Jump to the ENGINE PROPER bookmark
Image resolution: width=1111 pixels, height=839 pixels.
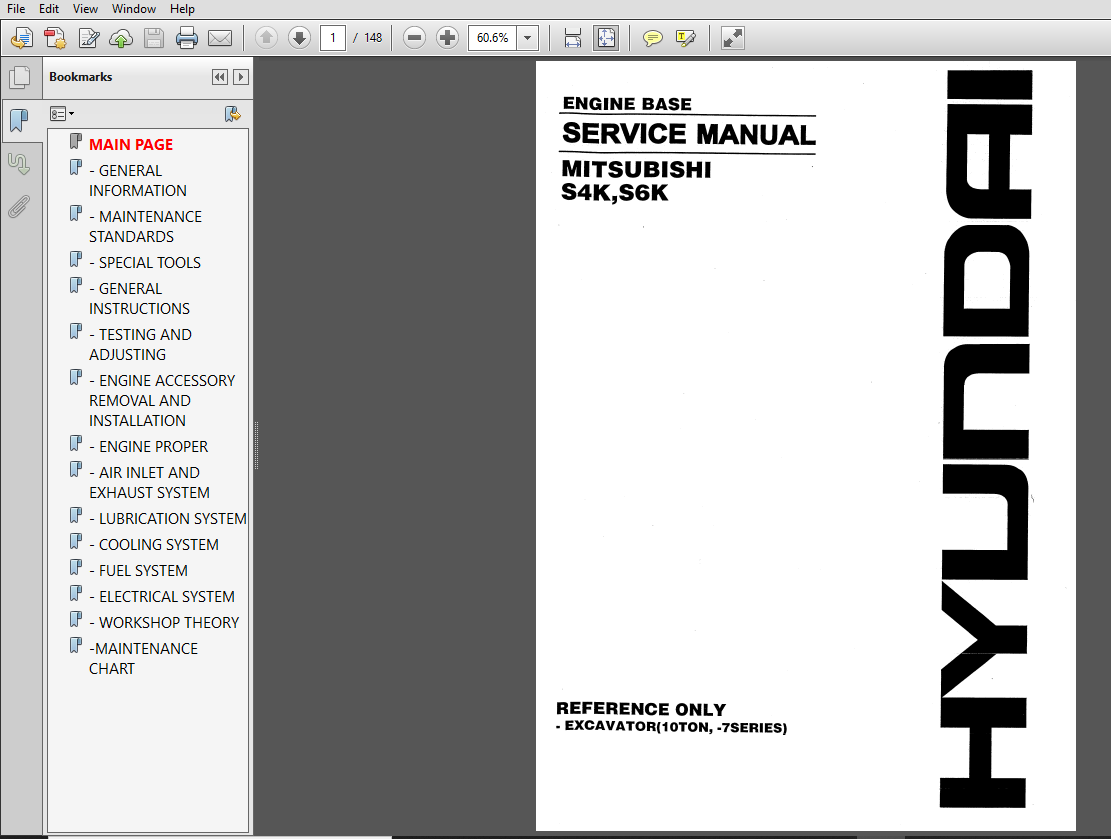coord(149,447)
